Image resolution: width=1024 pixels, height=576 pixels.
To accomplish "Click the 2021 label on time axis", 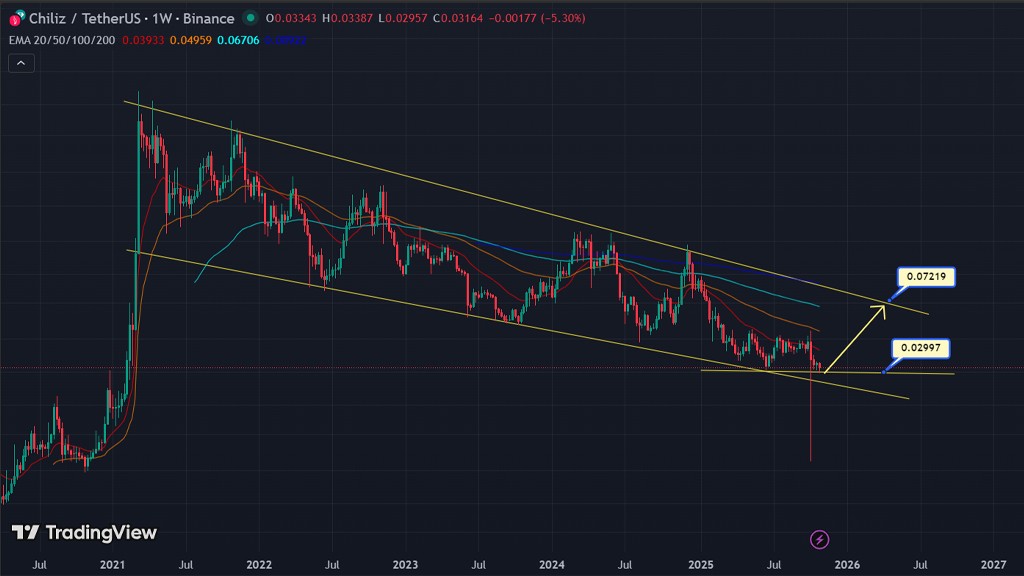I will [x=113, y=565].
